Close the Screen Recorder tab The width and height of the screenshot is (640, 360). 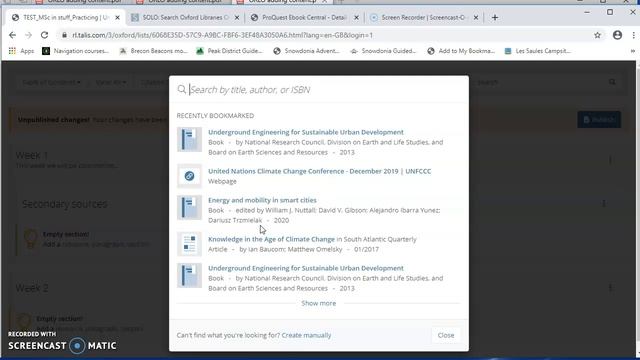(x=476, y=18)
